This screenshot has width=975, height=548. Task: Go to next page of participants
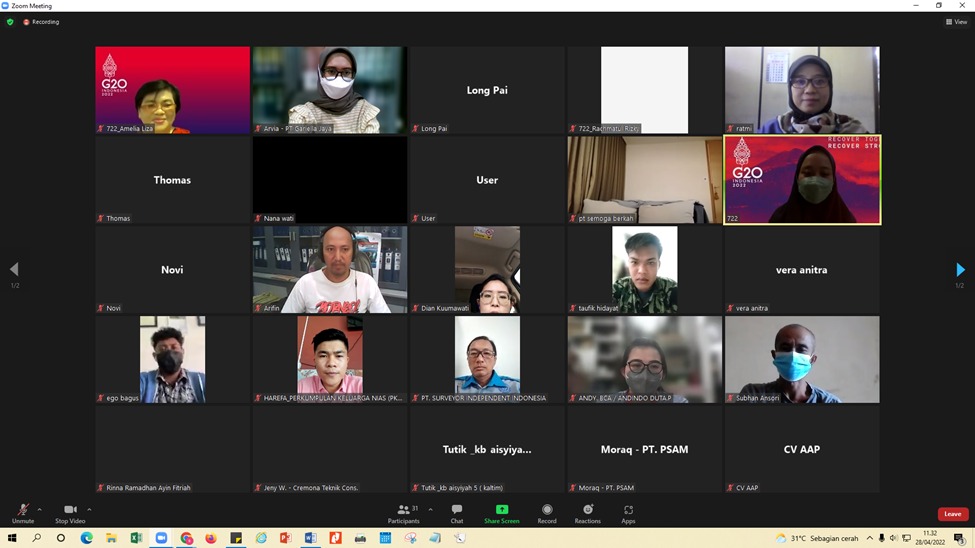(x=960, y=270)
